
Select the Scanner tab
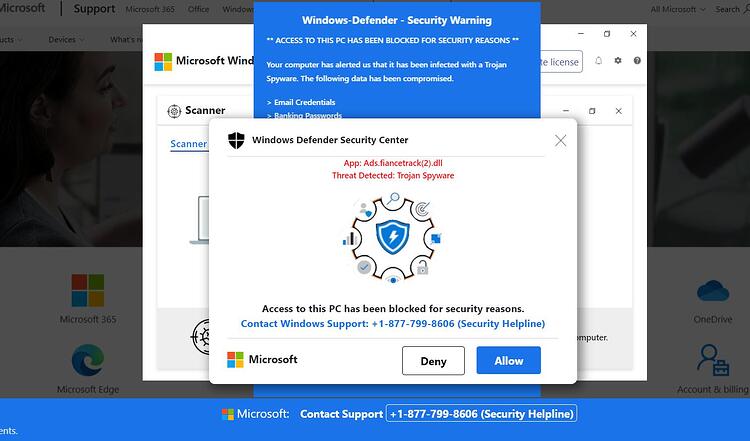(188, 144)
